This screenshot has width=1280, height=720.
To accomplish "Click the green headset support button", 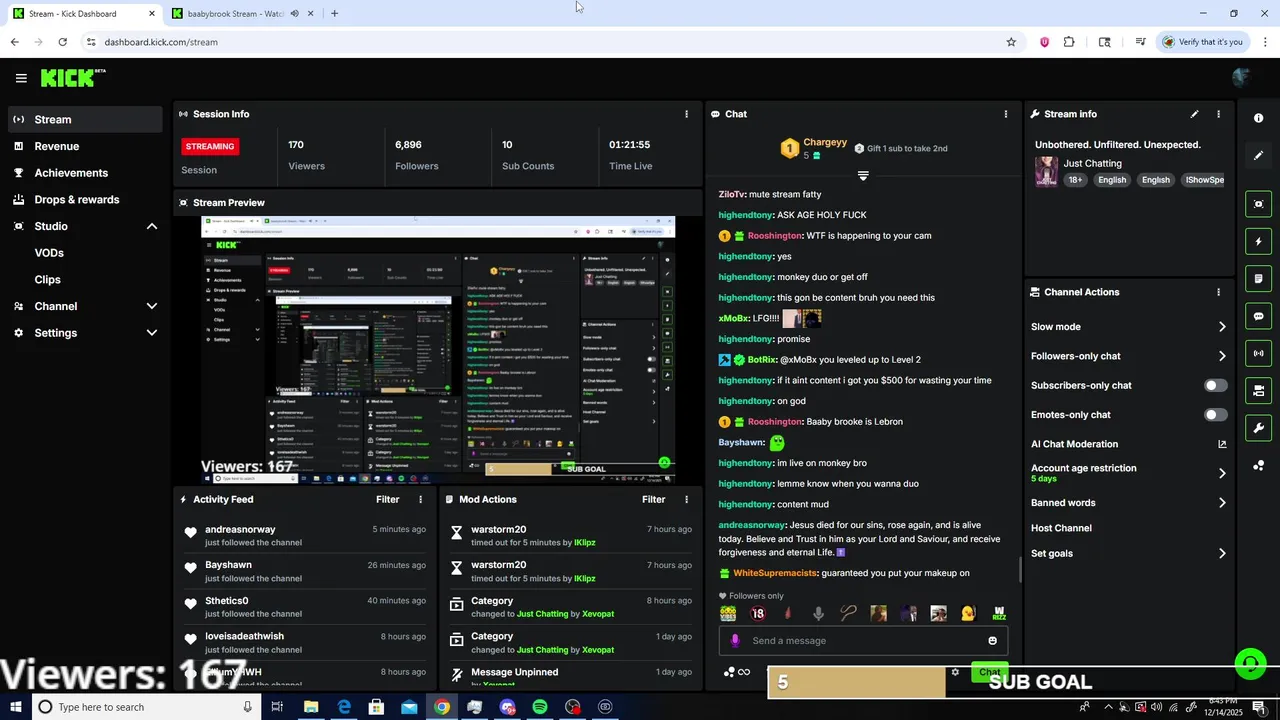I will coord(1250,663).
